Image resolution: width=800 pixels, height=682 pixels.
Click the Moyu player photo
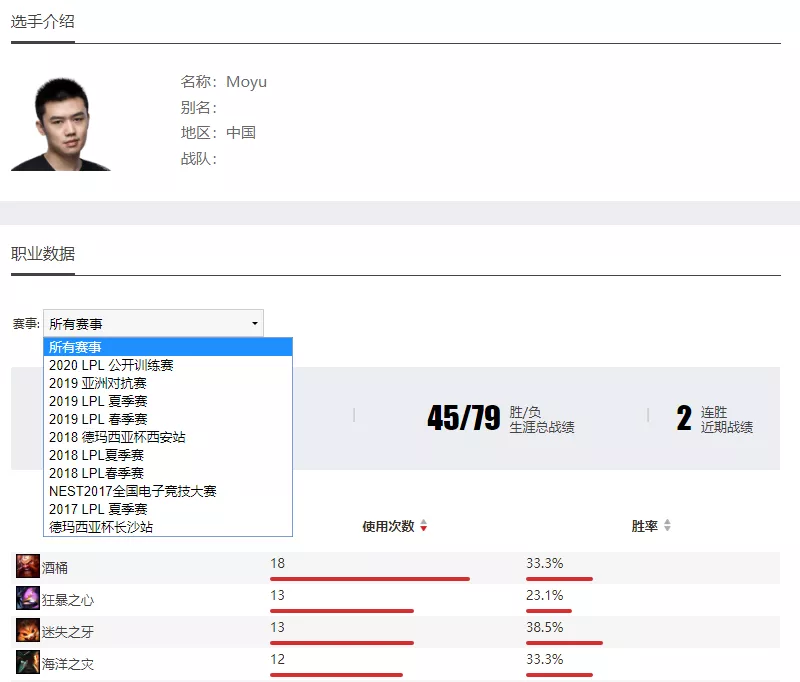[x=60, y=120]
